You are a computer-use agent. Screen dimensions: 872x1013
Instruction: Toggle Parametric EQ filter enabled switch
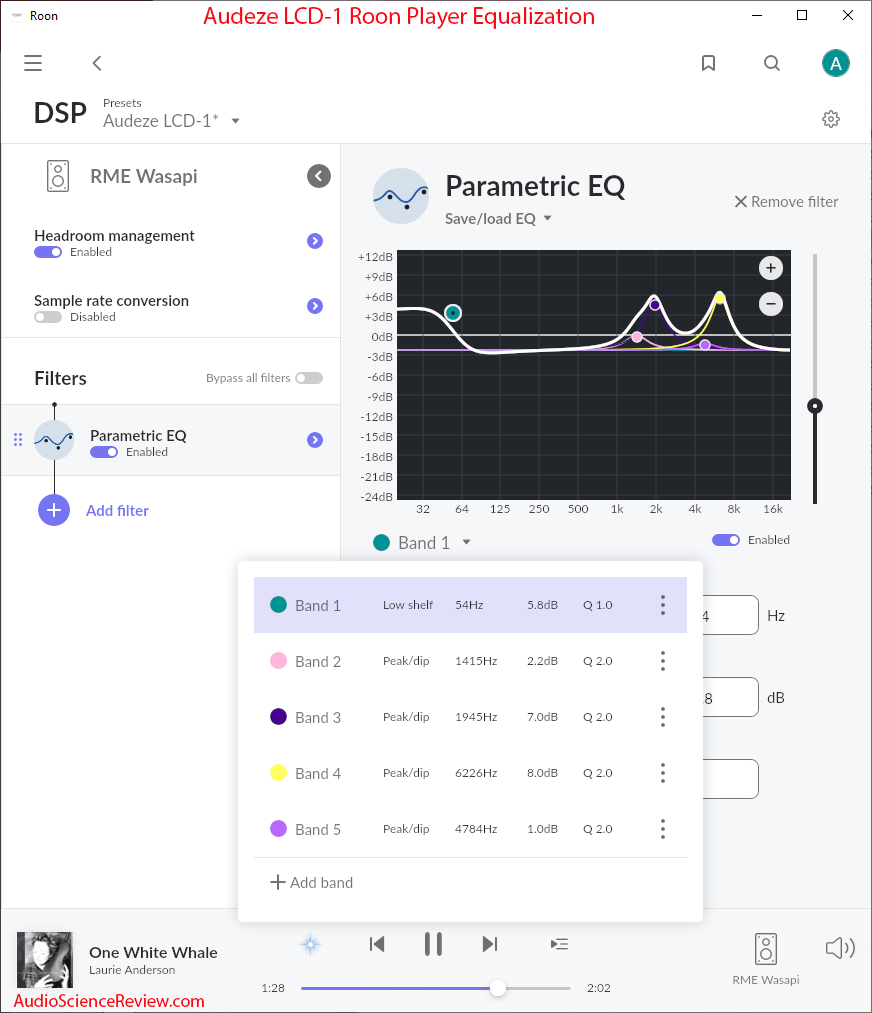pos(104,452)
